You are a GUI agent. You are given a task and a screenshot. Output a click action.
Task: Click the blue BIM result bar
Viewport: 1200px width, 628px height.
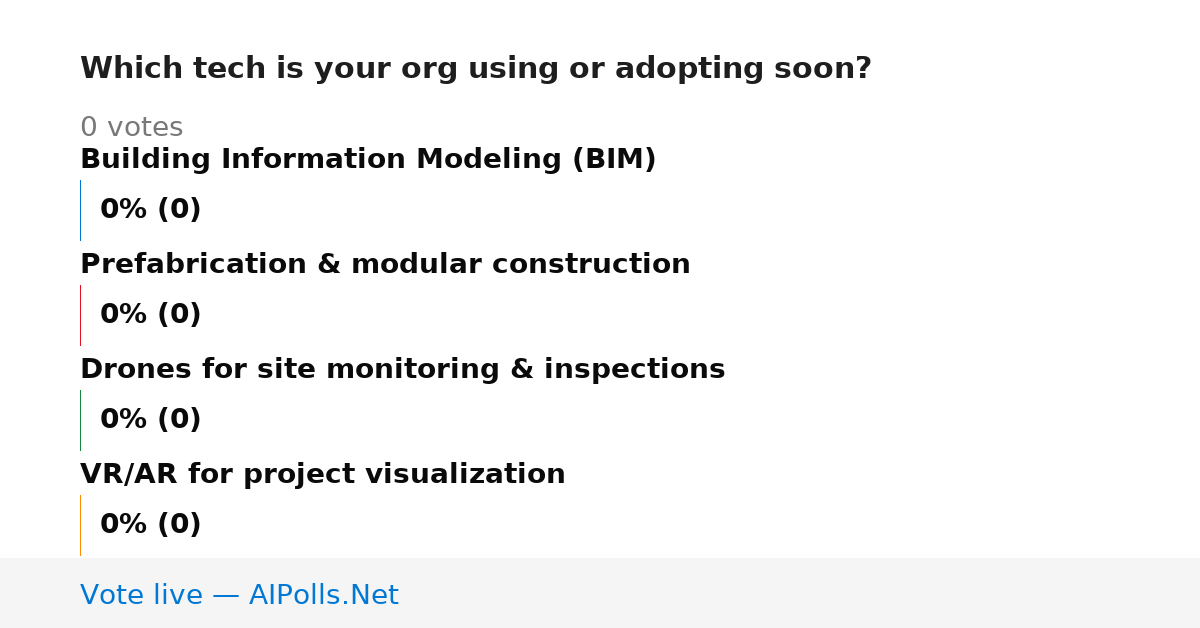pos(80,210)
